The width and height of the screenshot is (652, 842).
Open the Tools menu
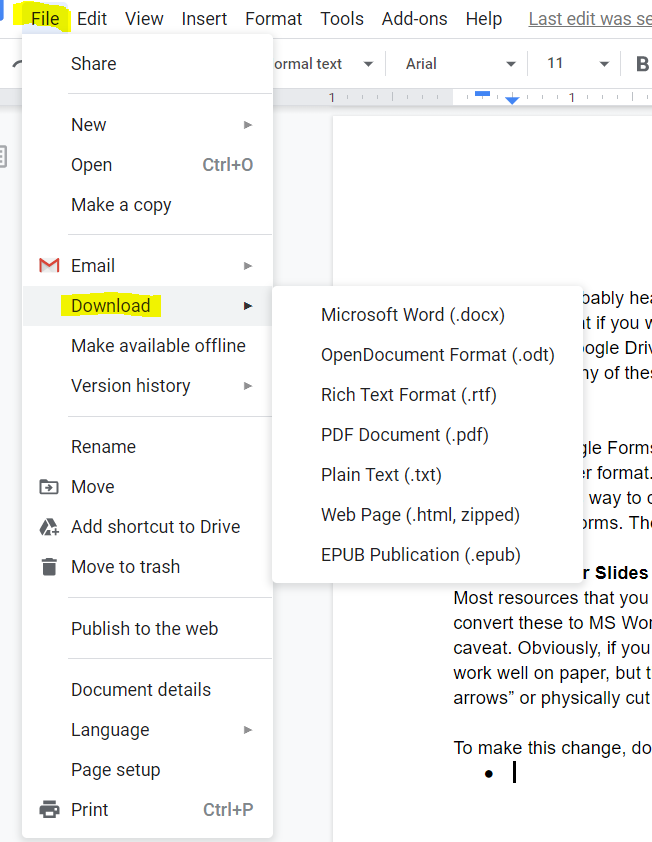point(342,18)
